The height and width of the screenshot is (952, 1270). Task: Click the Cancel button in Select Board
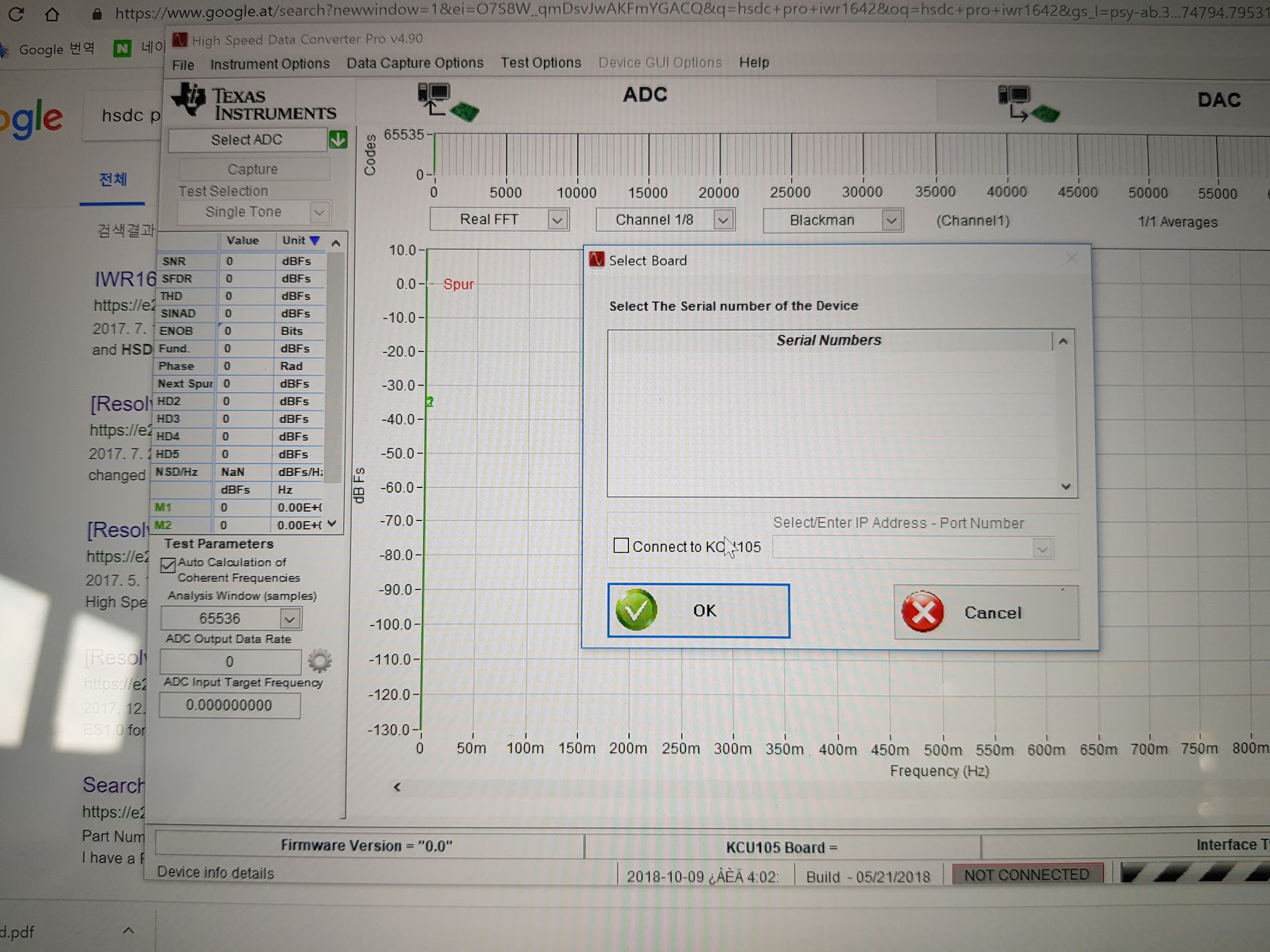[x=986, y=612]
